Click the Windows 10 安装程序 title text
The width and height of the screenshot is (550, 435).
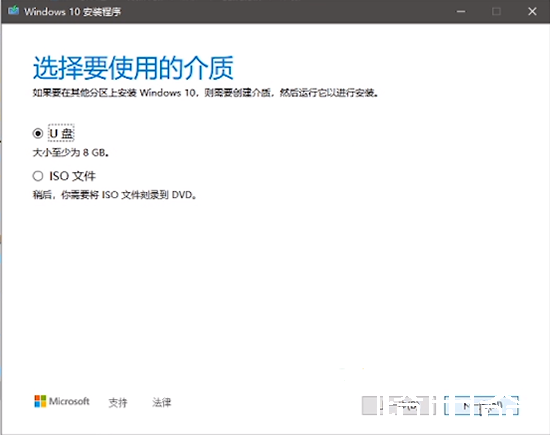tap(73, 12)
